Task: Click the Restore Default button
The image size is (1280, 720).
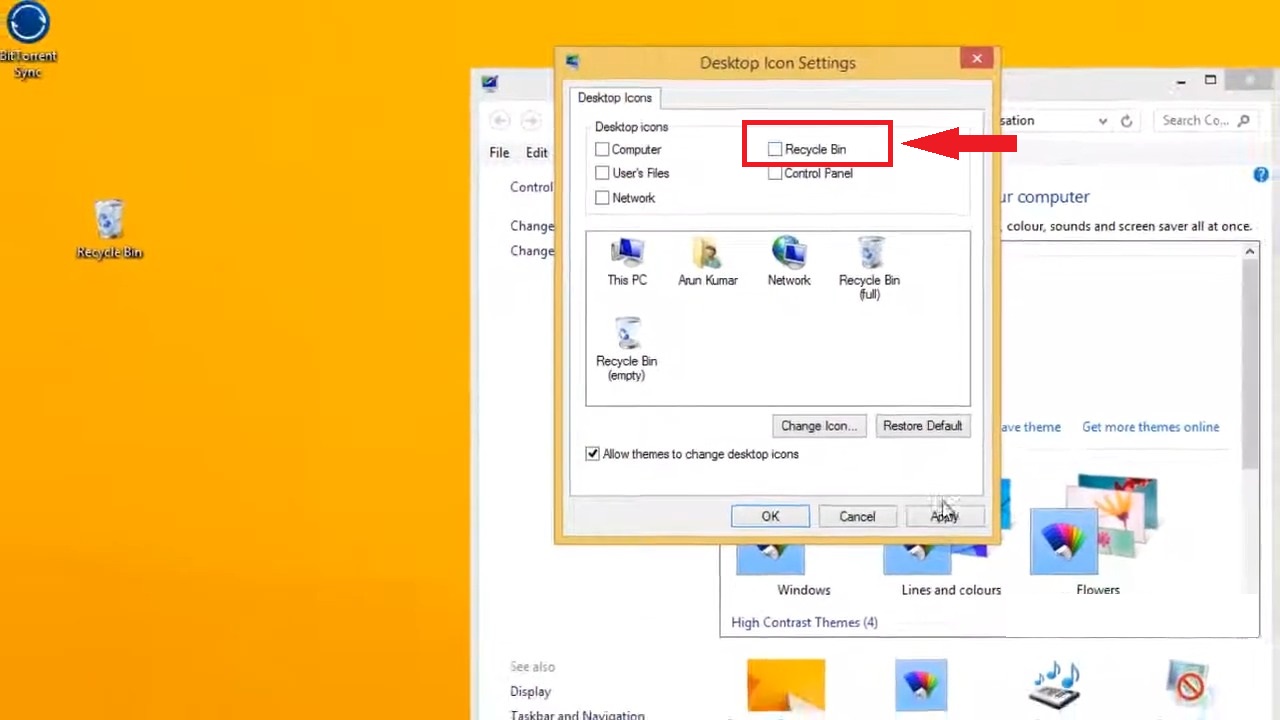Action: (x=922, y=426)
